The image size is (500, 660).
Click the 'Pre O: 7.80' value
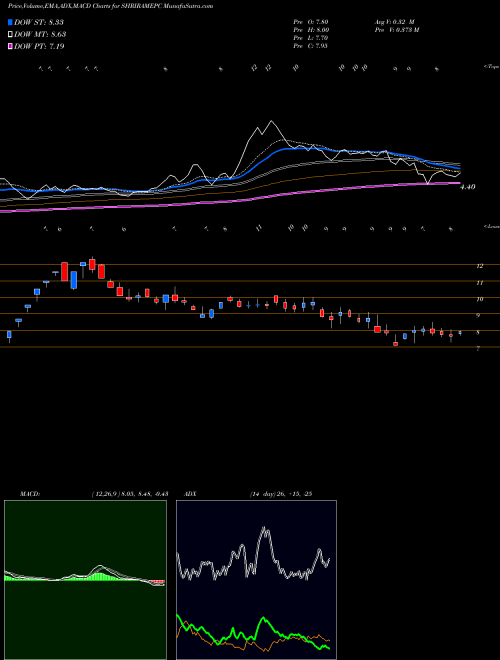(311, 22)
